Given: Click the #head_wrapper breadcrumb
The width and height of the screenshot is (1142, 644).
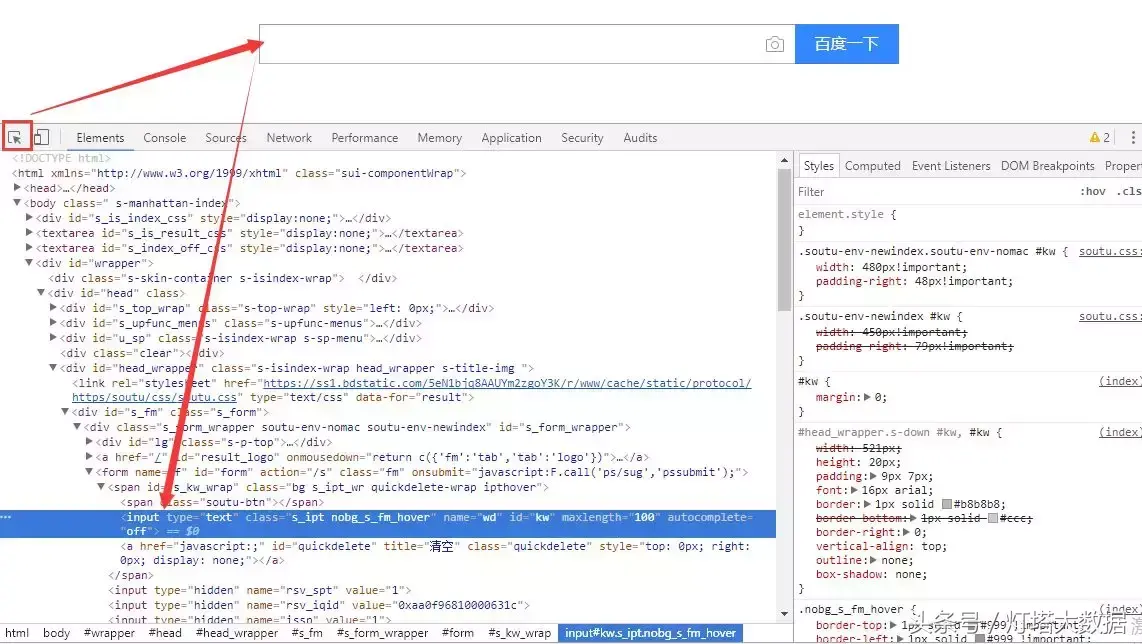Looking at the screenshot, I should 237,633.
